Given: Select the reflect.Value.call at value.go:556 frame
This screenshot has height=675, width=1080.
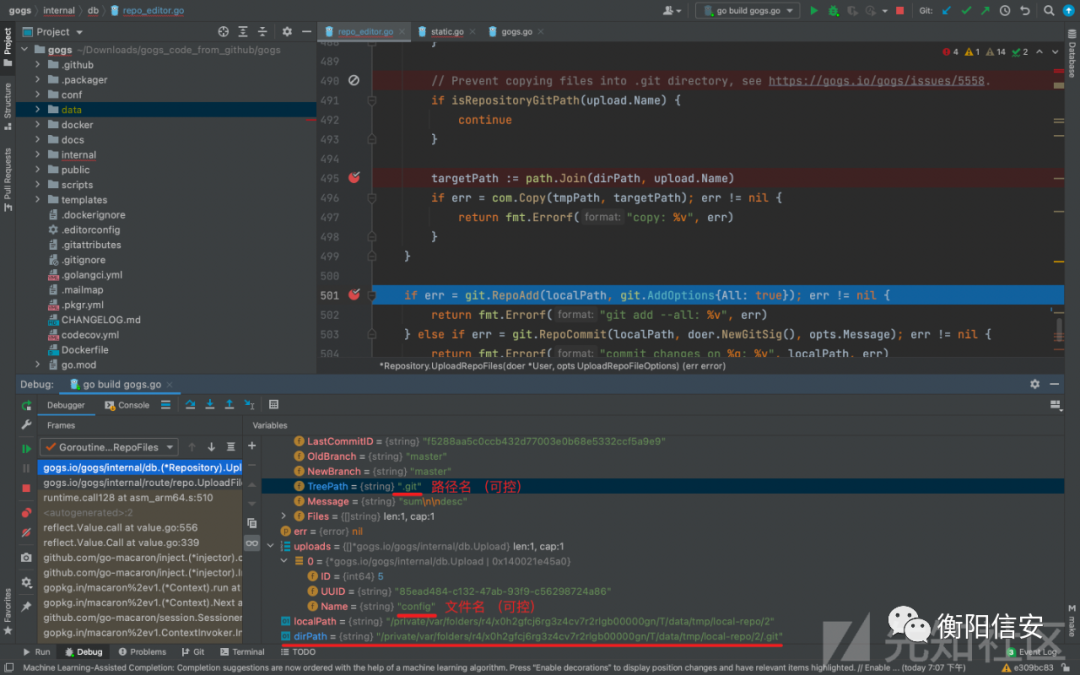Looking at the screenshot, I should (x=120, y=528).
